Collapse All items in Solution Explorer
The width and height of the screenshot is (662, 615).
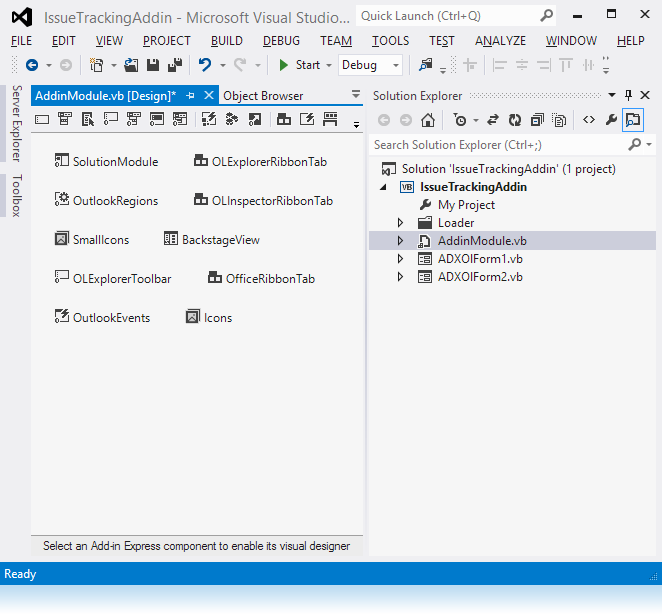(x=537, y=120)
